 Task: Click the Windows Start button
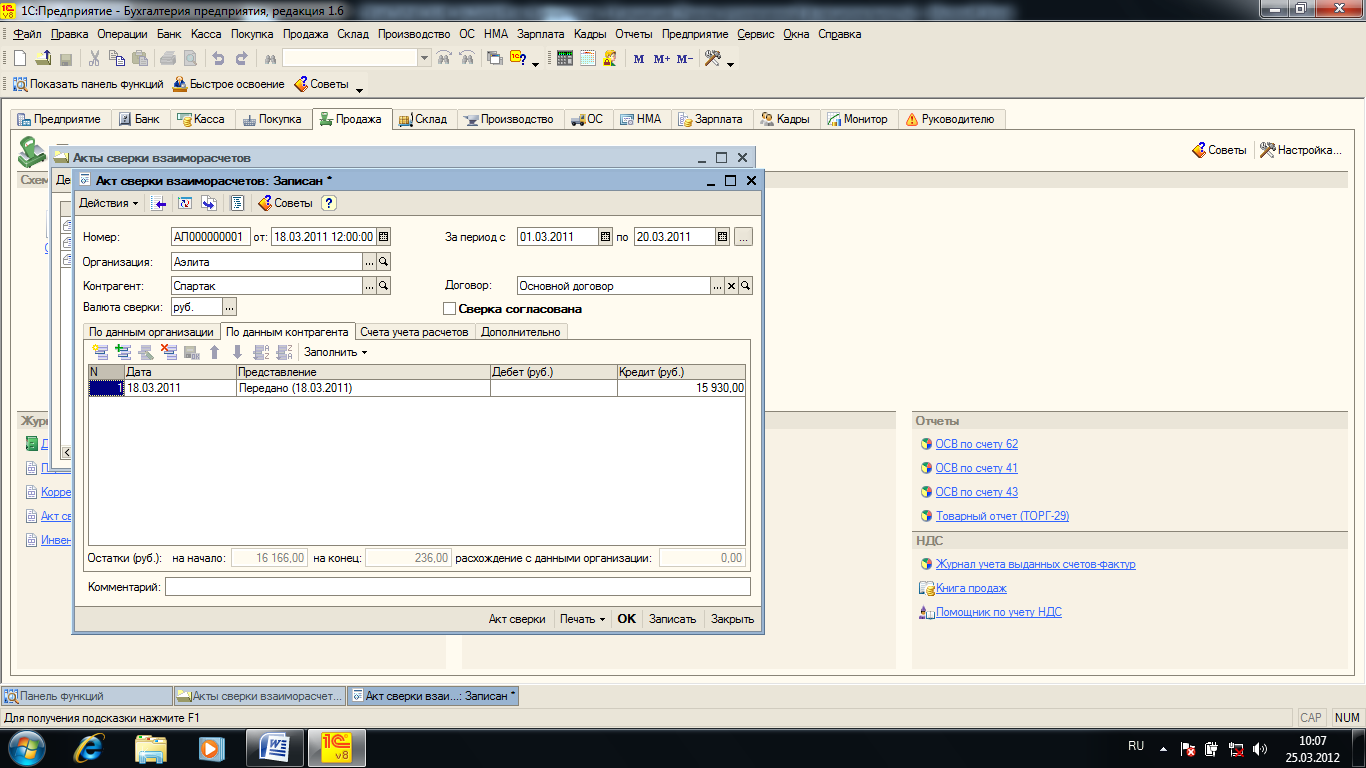pyautogui.click(x=27, y=747)
